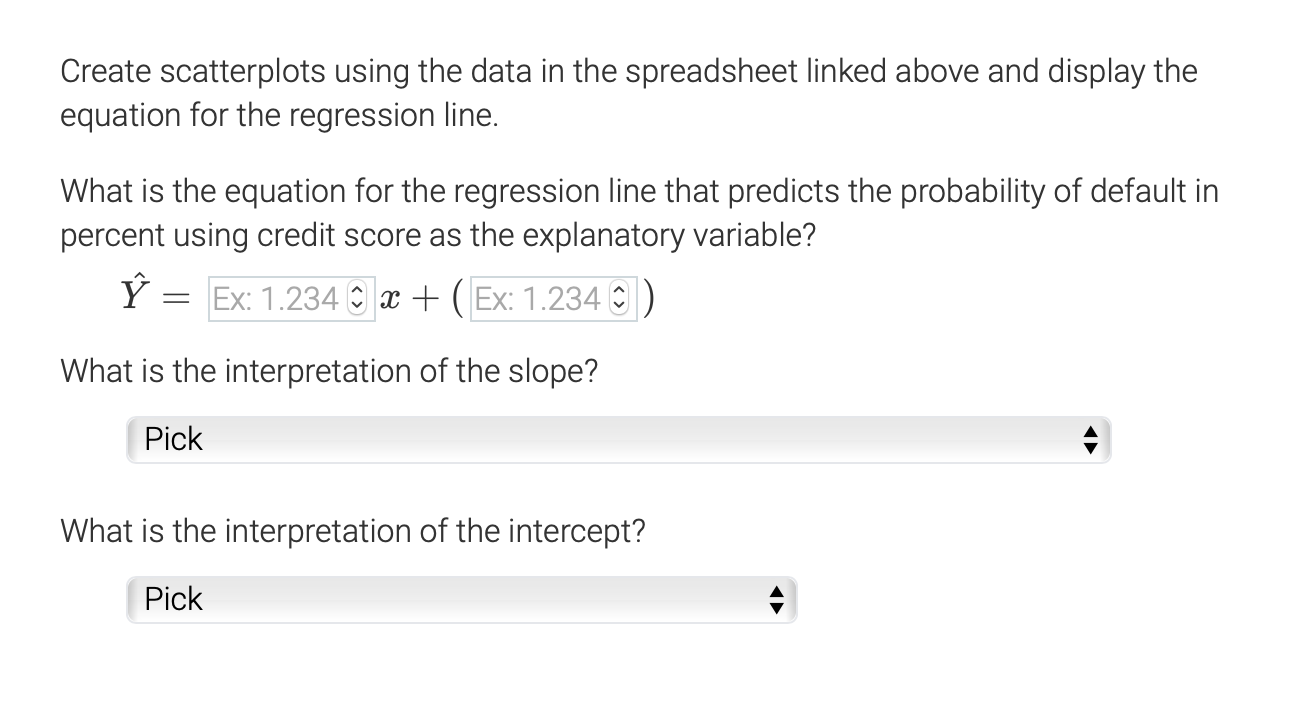
Task: Click the intercept value input field
Action: point(553,299)
